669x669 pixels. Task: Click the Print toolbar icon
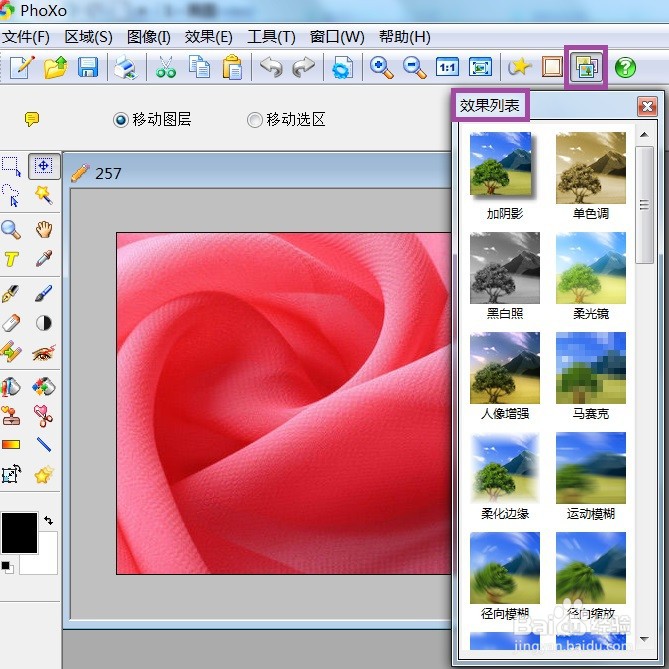coord(125,67)
